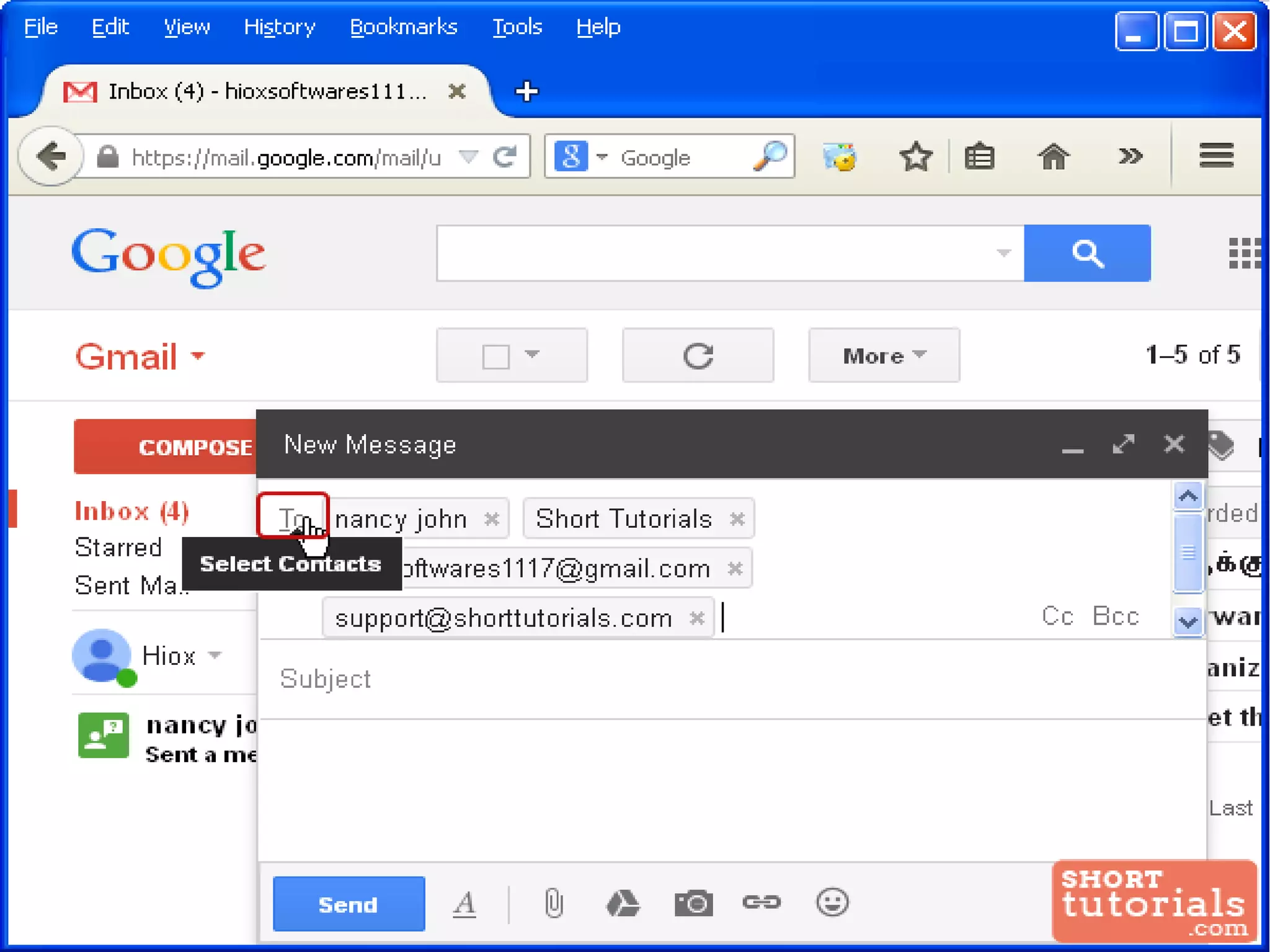1270x952 pixels.
Task: Open the emoticon smiley picker
Action: 832,902
